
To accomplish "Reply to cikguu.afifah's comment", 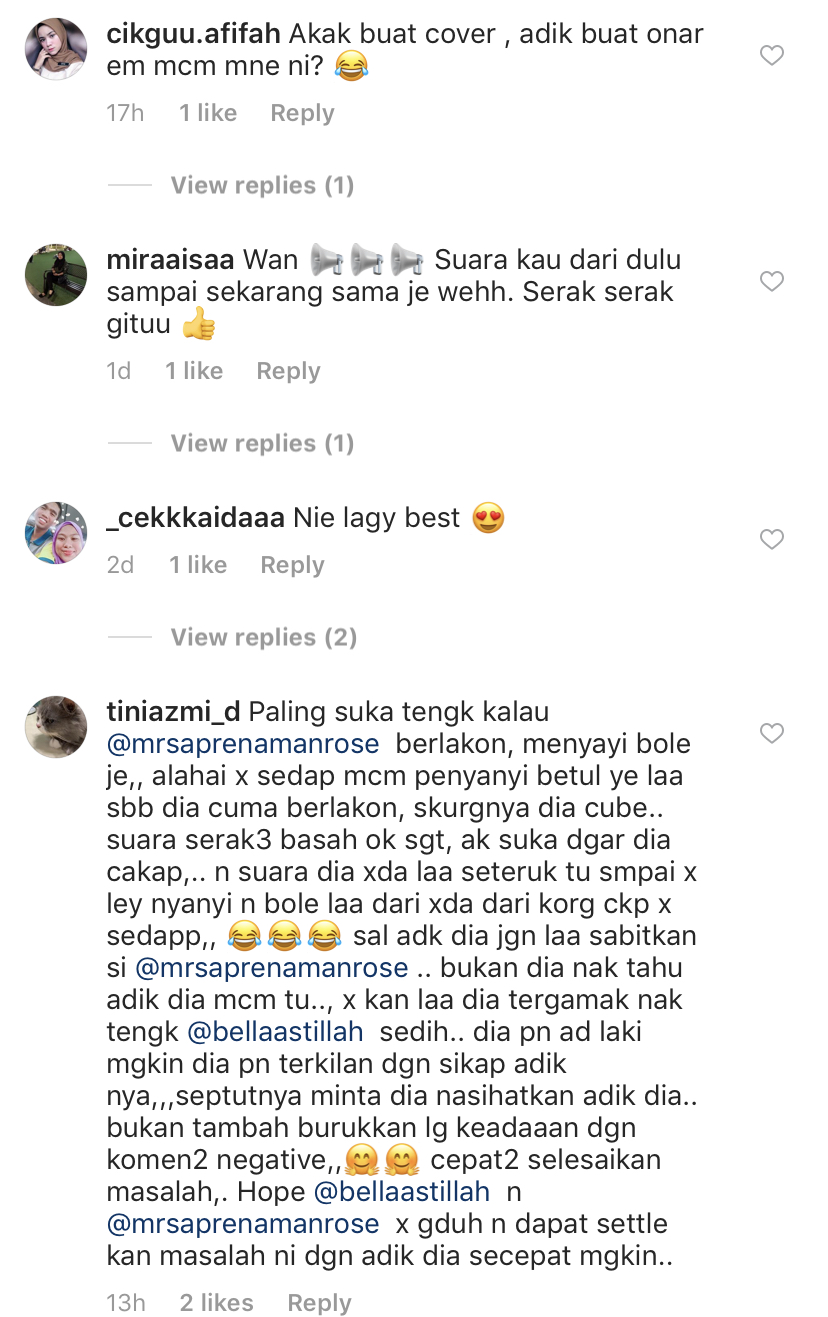I will (302, 113).
